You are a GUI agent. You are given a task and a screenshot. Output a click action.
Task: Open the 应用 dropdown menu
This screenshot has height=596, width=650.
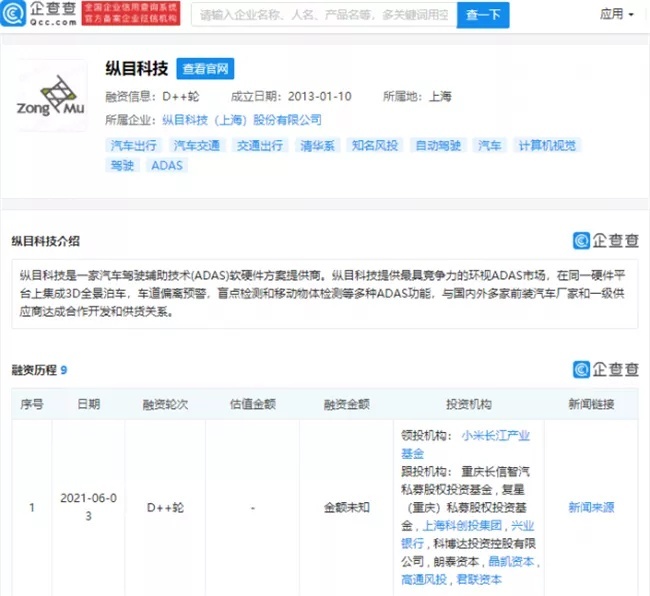pos(617,14)
